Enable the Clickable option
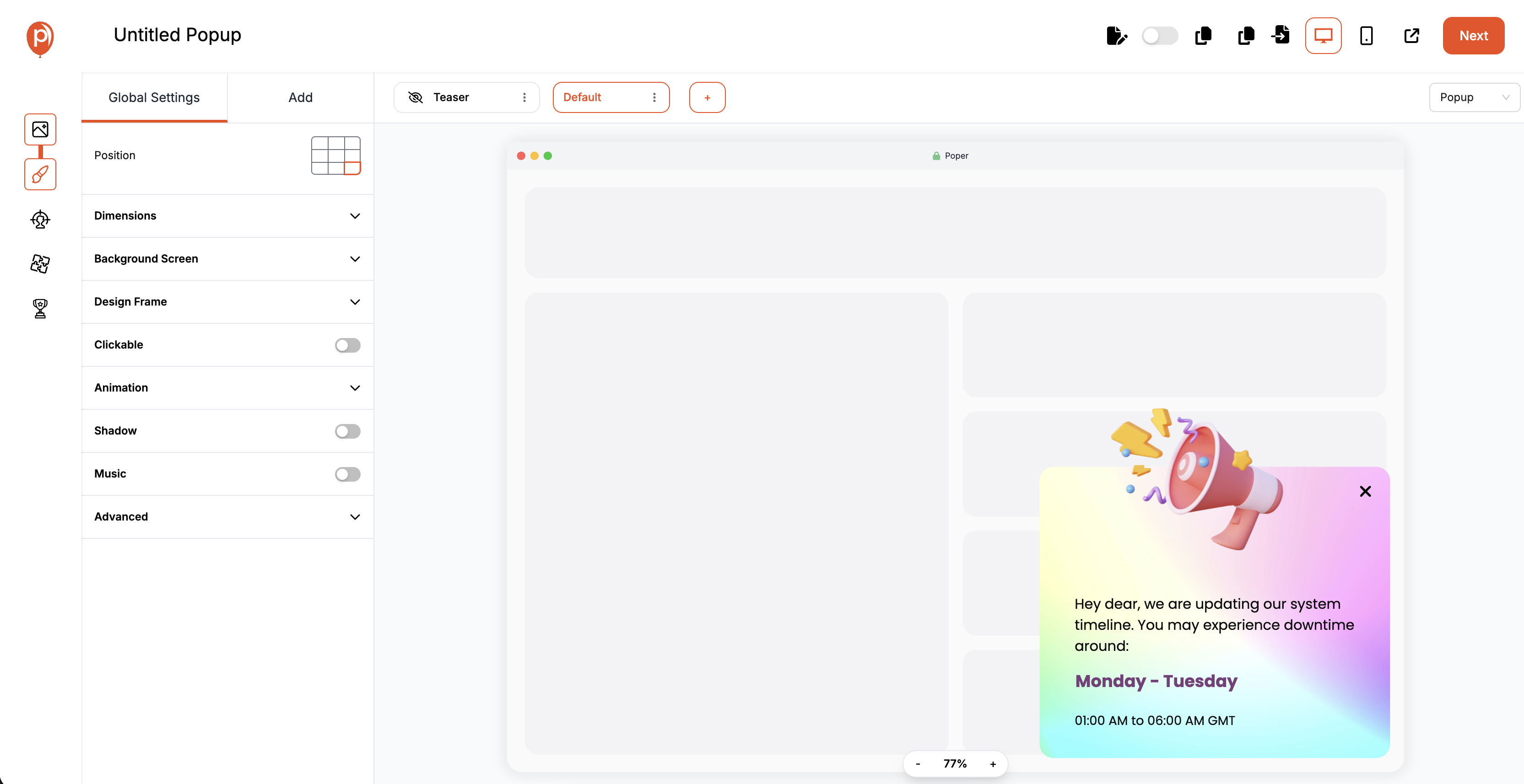Screen dimensions: 1524x784 [x=347, y=345]
